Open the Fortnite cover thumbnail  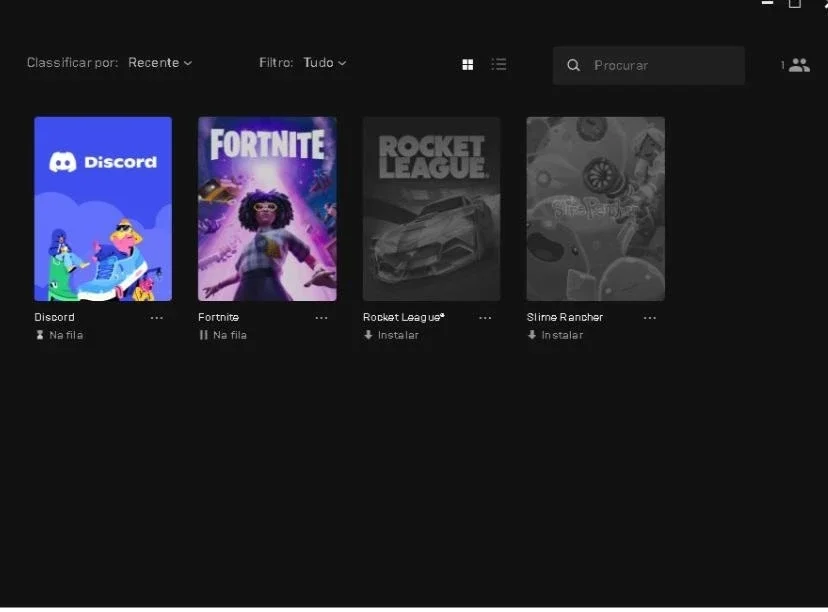267,209
